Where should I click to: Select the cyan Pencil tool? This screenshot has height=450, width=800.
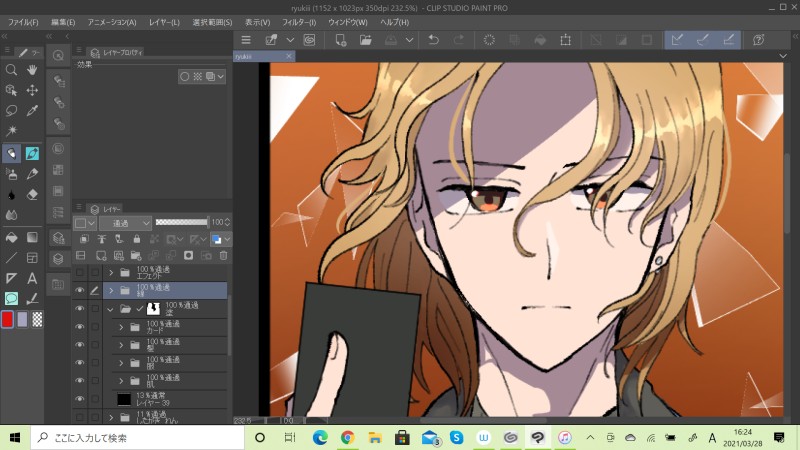pos(32,153)
